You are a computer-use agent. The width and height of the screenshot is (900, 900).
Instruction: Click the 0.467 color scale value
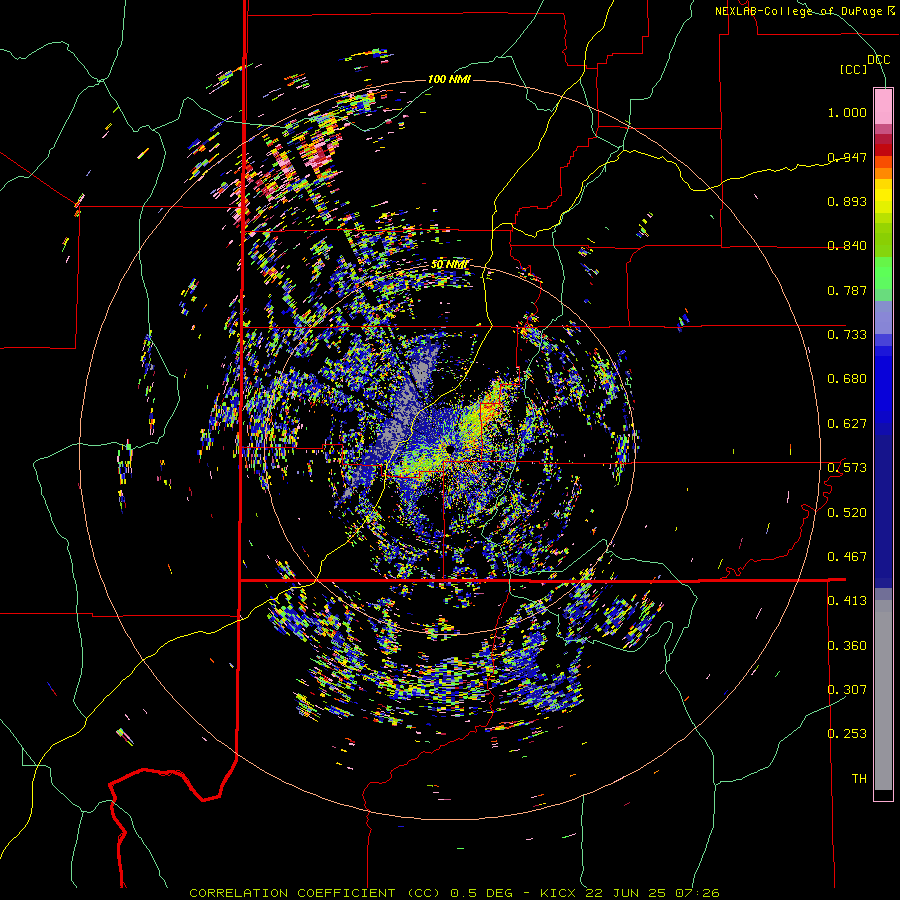847,557
